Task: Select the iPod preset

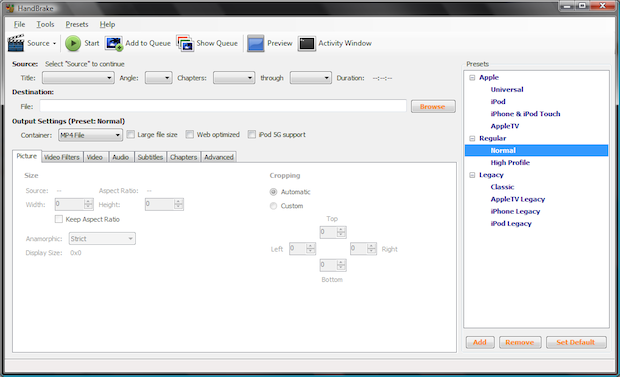Action: pyautogui.click(x=498, y=102)
